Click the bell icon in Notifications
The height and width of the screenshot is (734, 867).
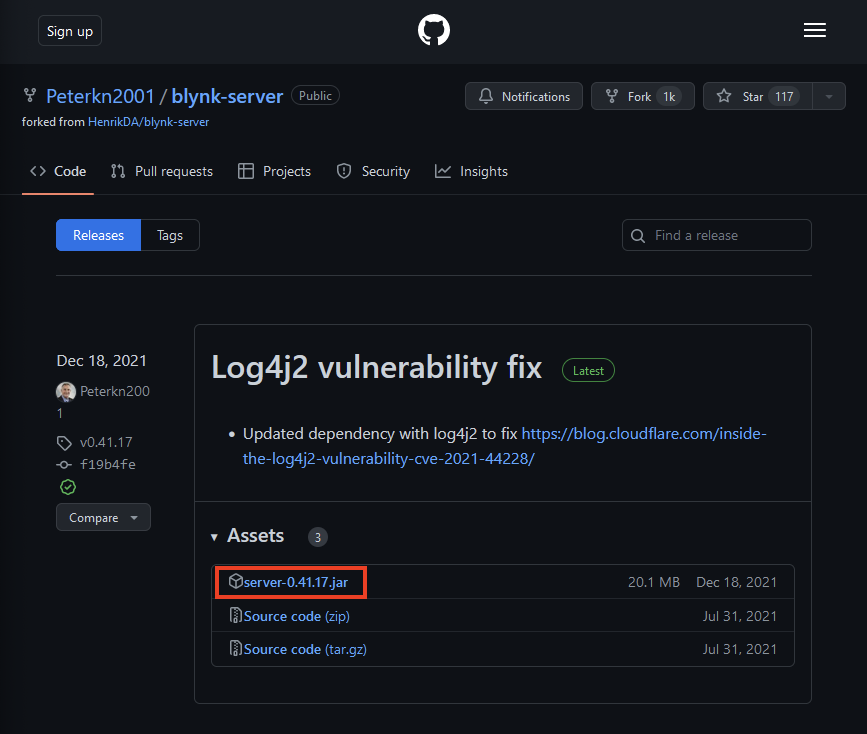click(485, 96)
